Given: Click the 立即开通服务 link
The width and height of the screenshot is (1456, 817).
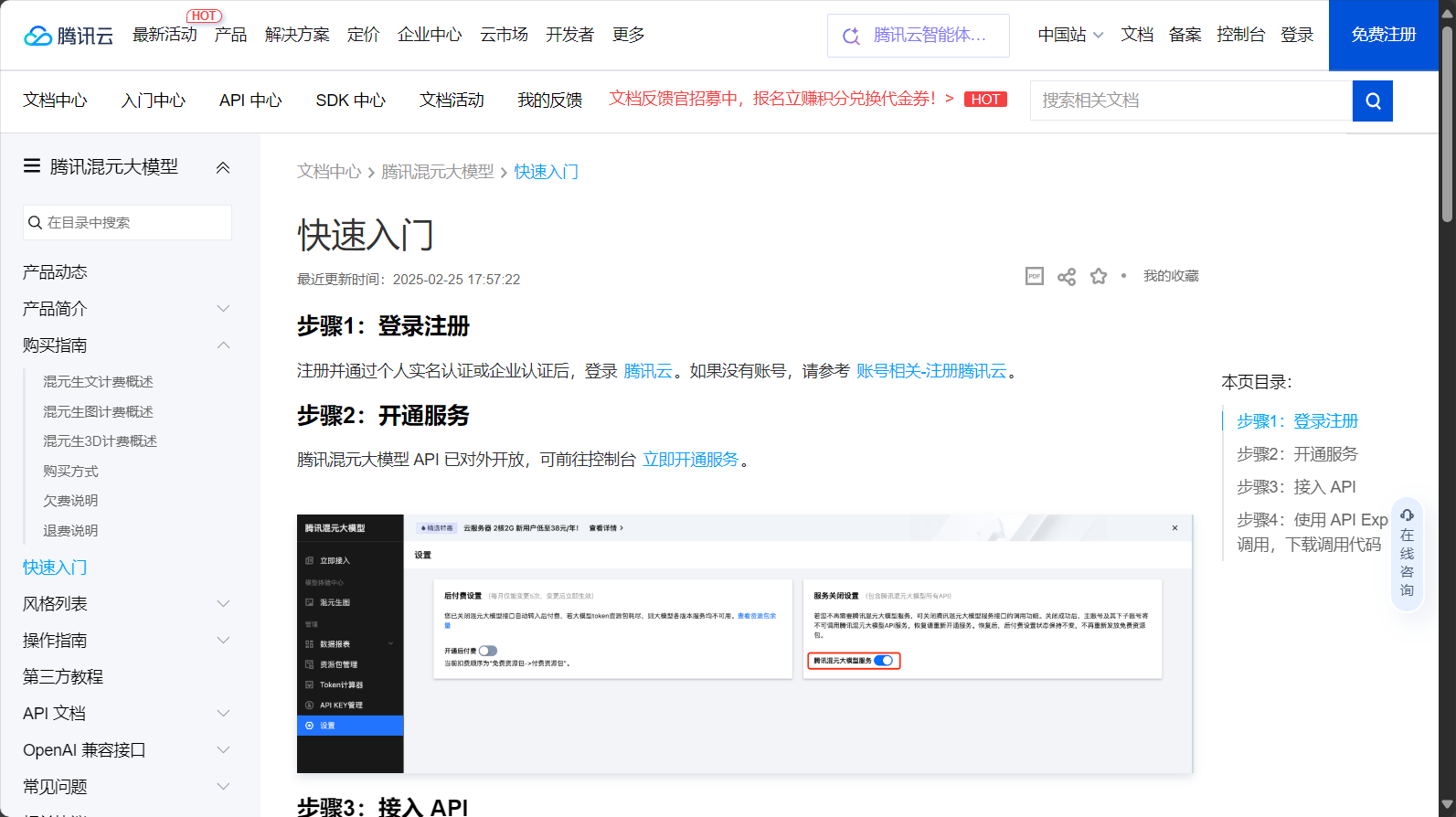Looking at the screenshot, I should (690, 460).
